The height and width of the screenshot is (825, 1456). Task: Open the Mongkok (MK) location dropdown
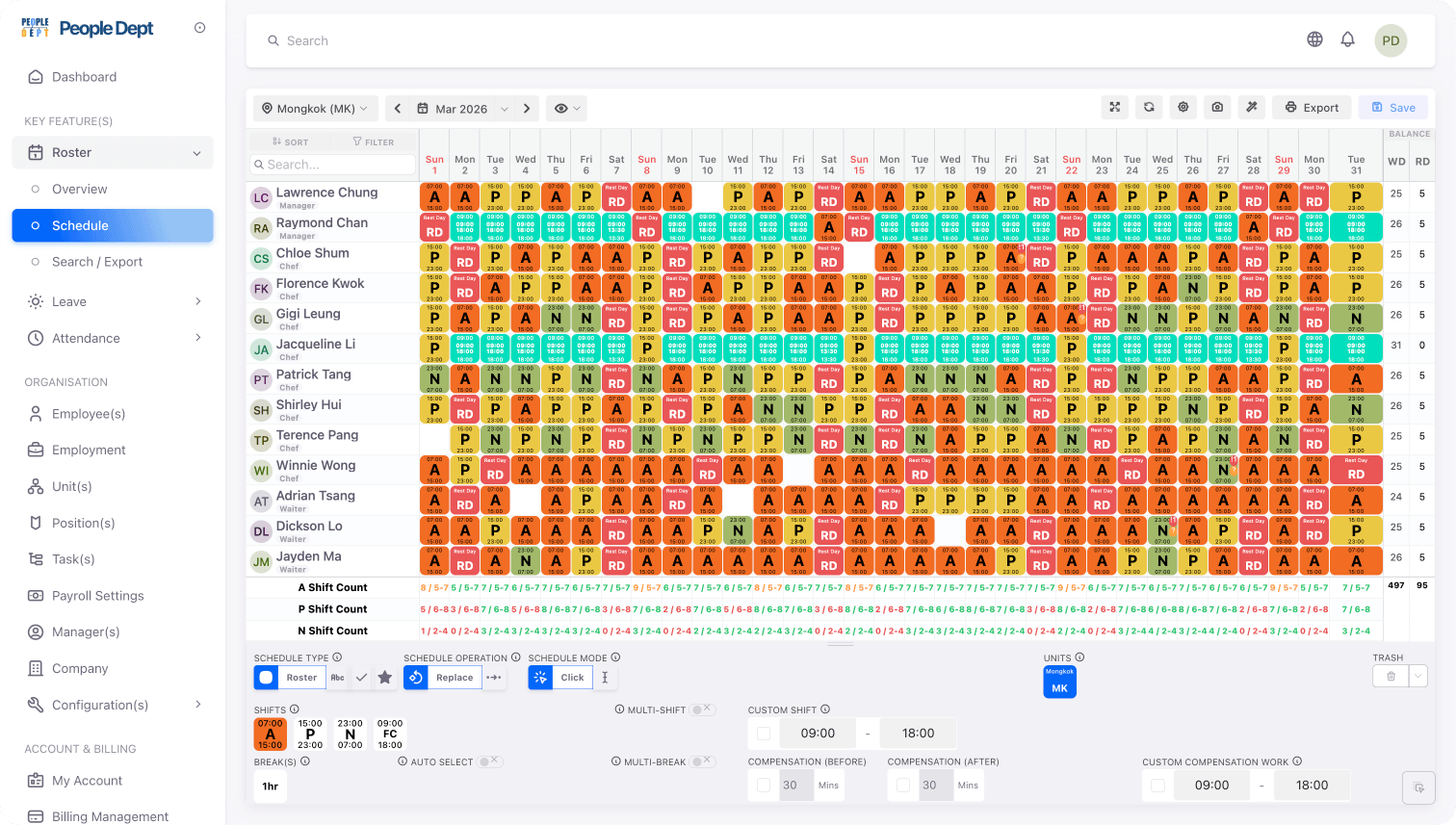coord(316,109)
